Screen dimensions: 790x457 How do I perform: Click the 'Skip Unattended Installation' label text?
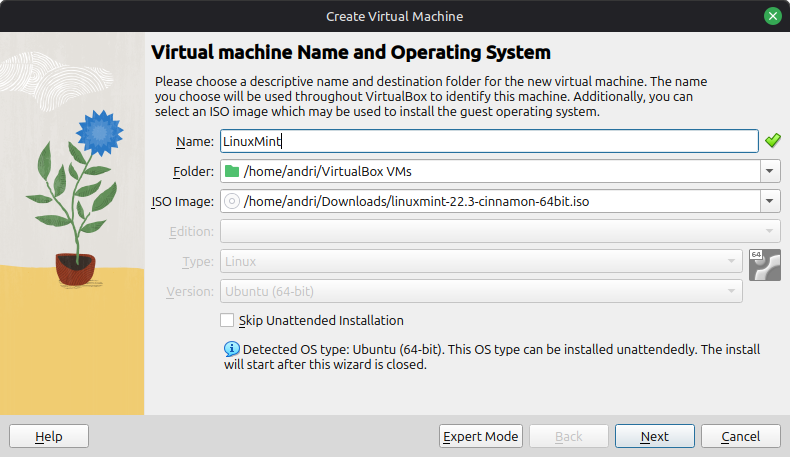tap(321, 320)
